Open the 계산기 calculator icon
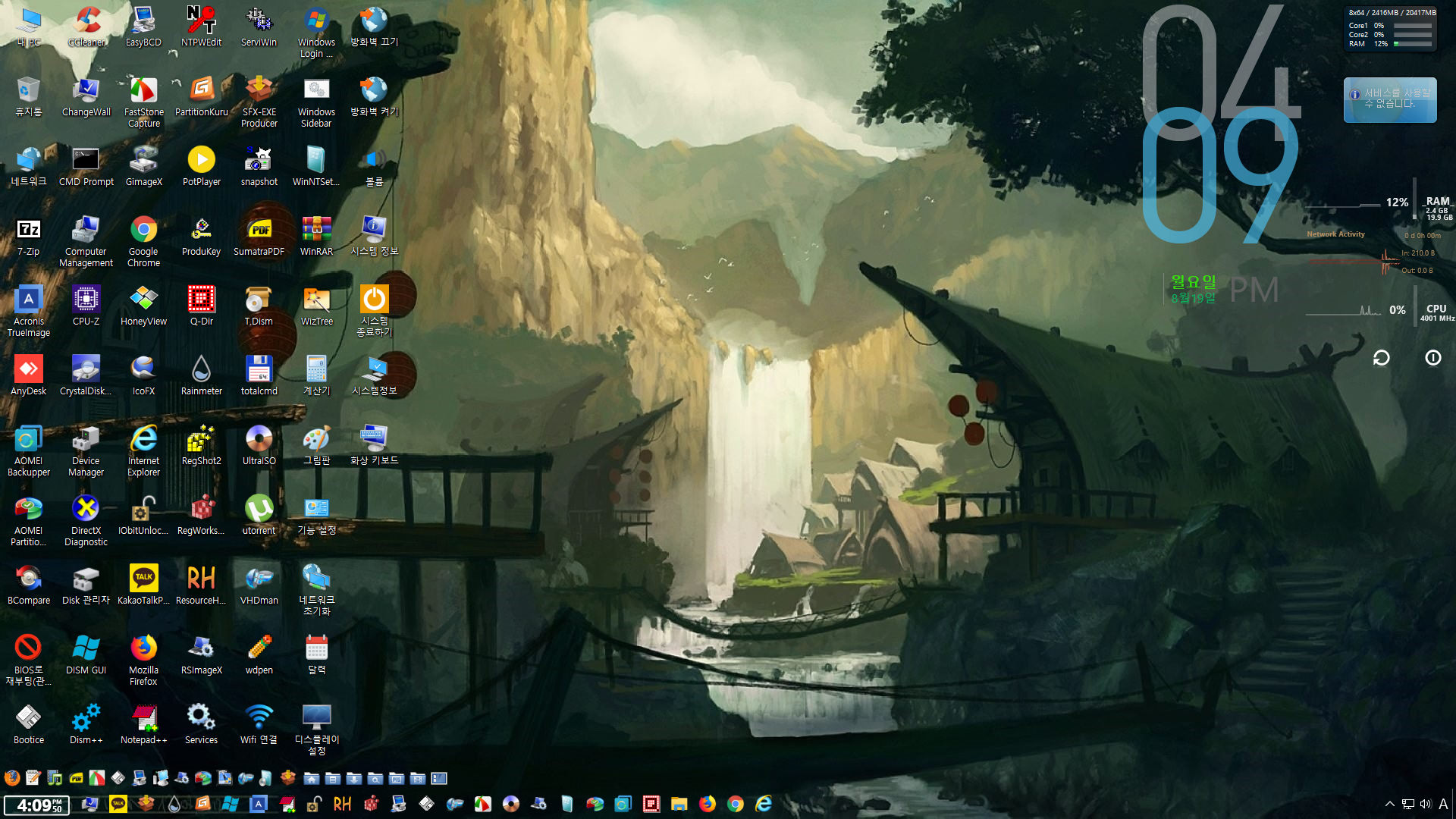The width and height of the screenshot is (1456, 819). pyautogui.click(x=316, y=375)
